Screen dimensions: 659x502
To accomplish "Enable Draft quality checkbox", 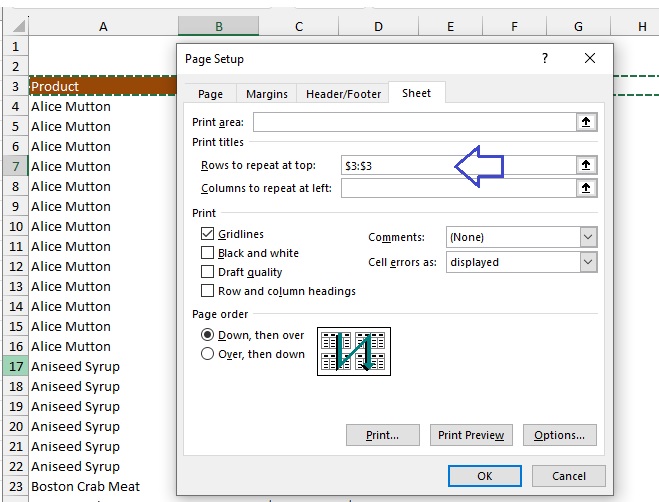I will coord(207,272).
